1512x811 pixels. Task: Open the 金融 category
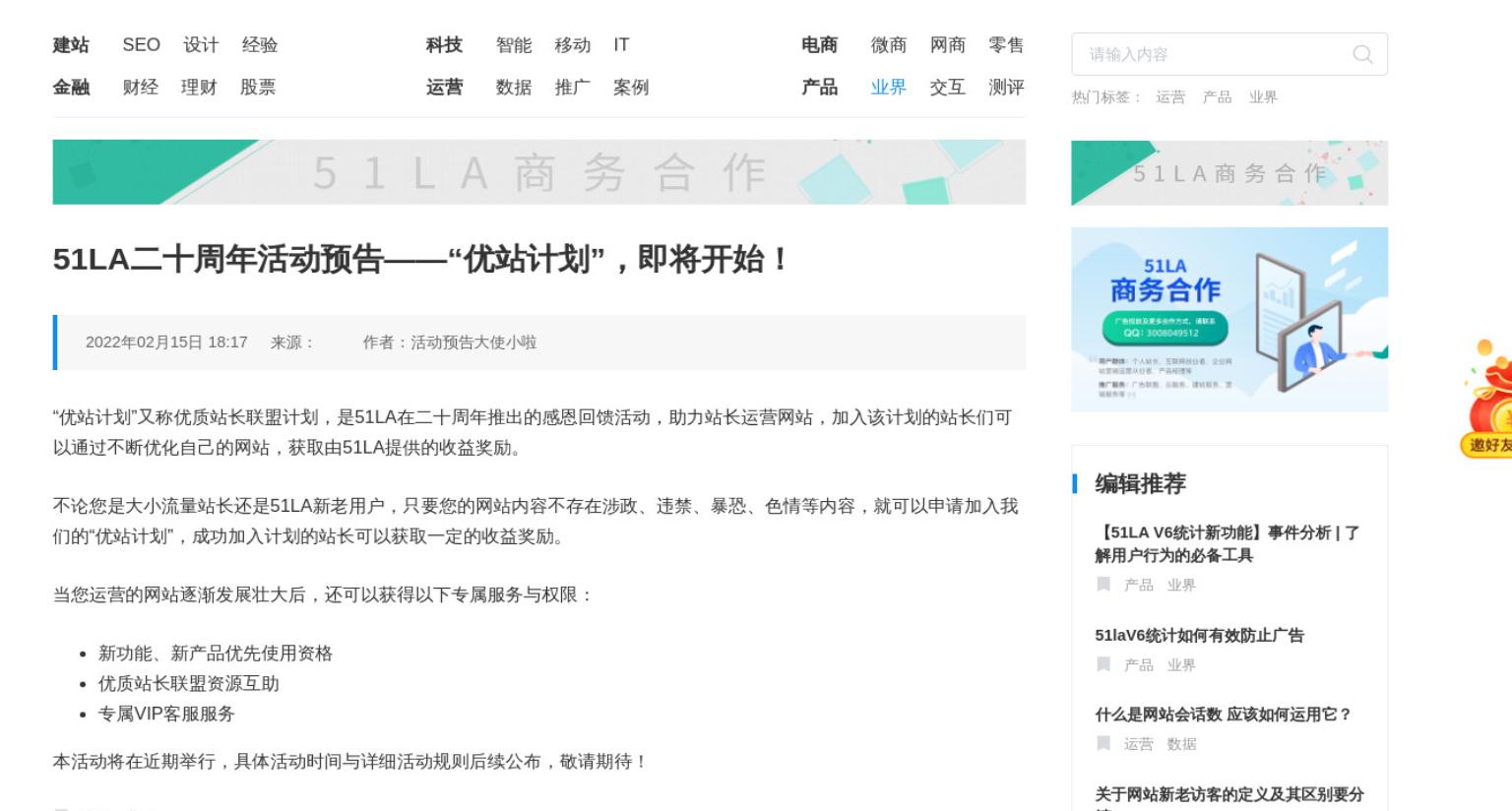pos(71,88)
